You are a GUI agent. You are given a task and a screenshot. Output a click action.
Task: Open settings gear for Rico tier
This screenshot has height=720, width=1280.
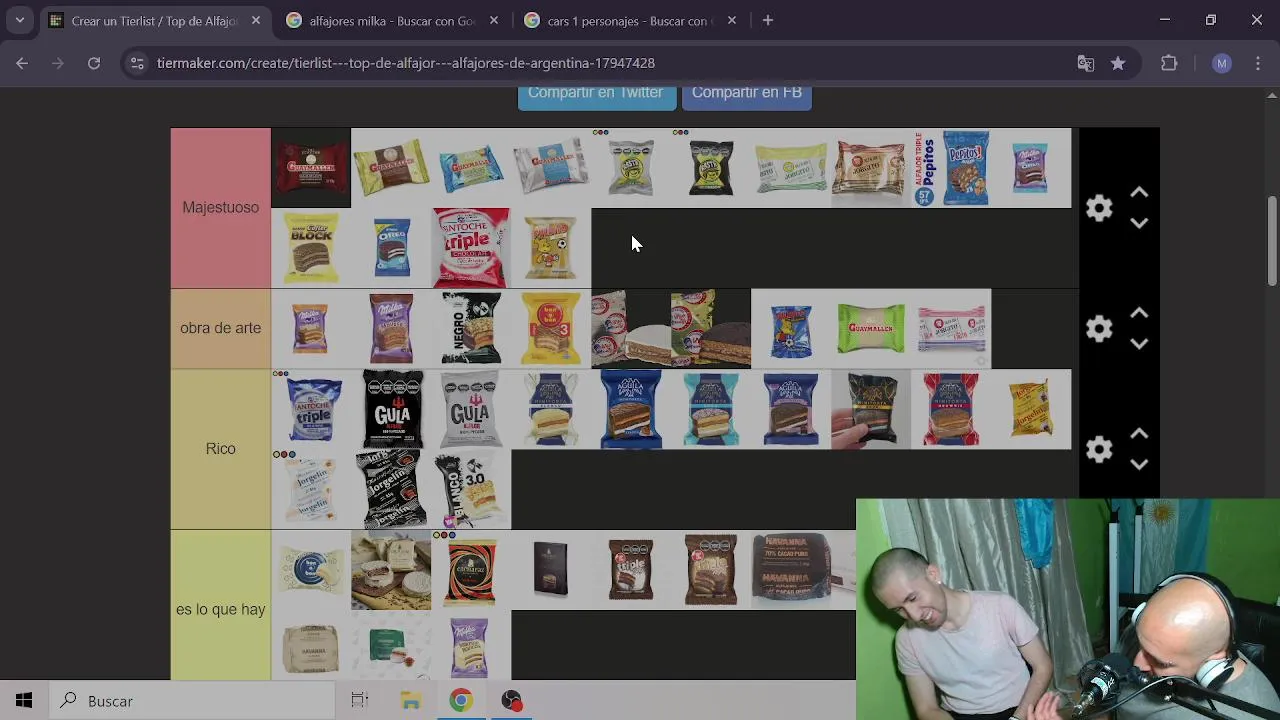pos(1099,449)
